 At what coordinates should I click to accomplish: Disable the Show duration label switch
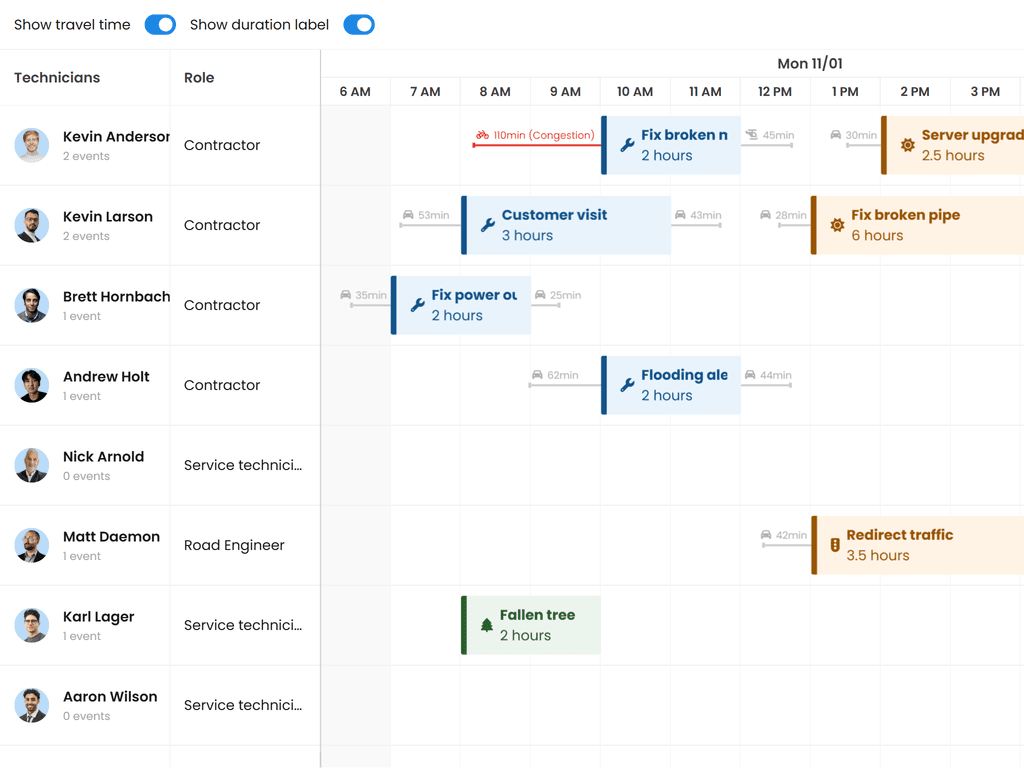click(x=359, y=25)
